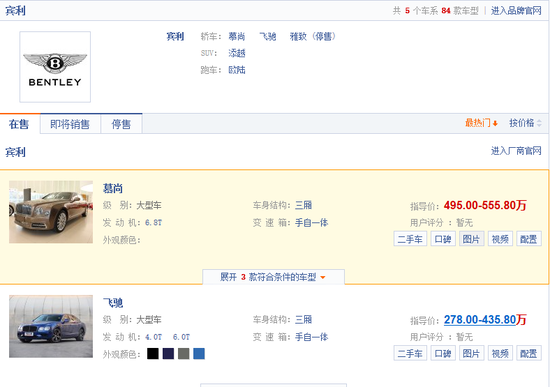550x387 pixels.
Task: Open the 欧陆 sports car link
Action: (x=237, y=70)
